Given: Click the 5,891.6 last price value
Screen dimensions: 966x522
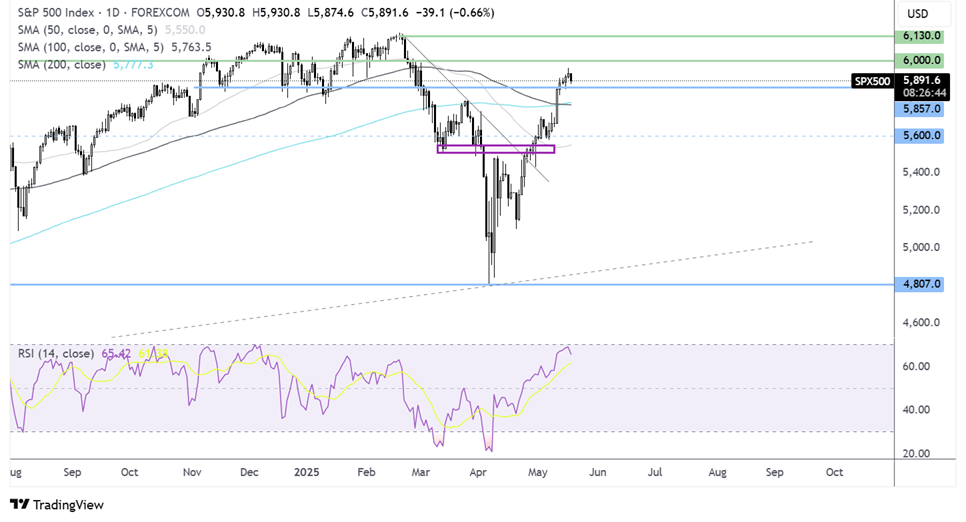Looking at the screenshot, I should [x=922, y=80].
